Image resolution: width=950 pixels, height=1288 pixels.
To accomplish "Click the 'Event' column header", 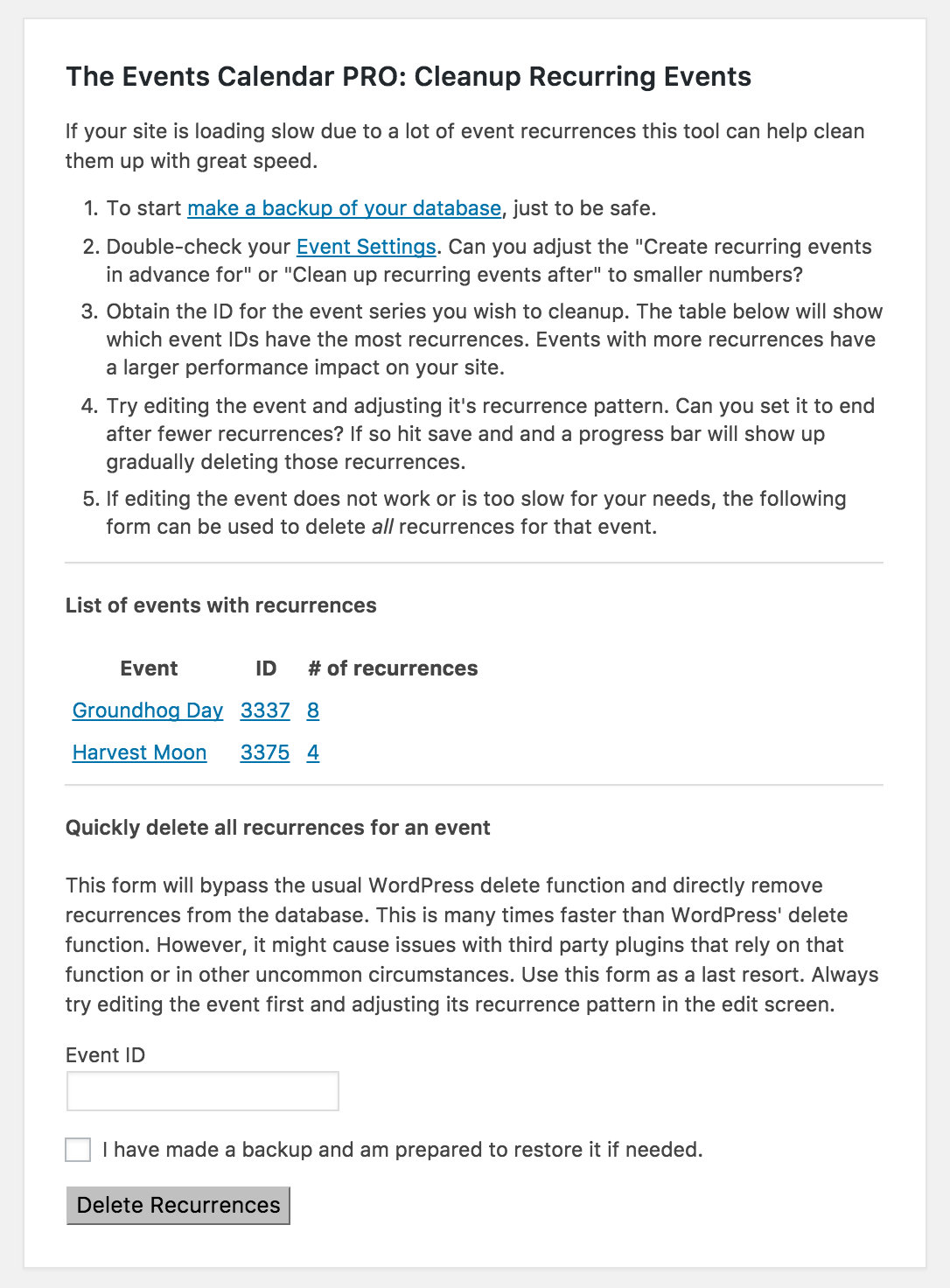I will (x=149, y=668).
